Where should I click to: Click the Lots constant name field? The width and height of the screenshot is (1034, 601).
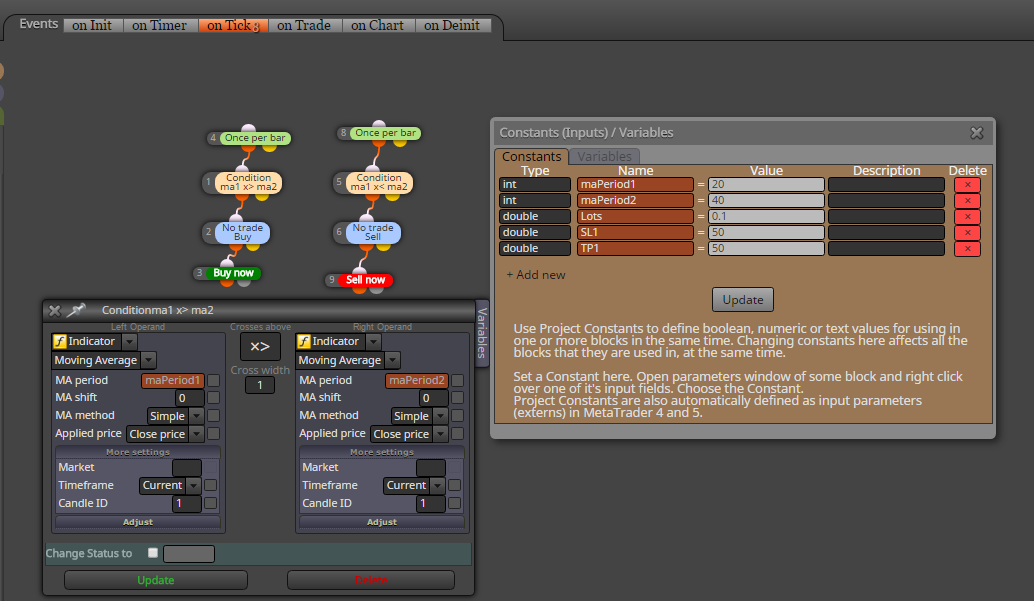point(635,216)
